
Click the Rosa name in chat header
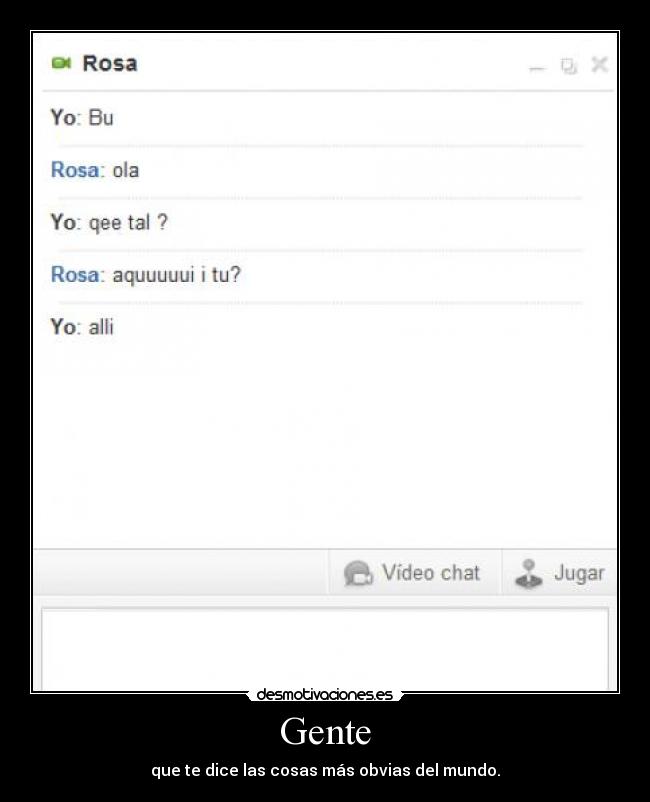(x=110, y=63)
